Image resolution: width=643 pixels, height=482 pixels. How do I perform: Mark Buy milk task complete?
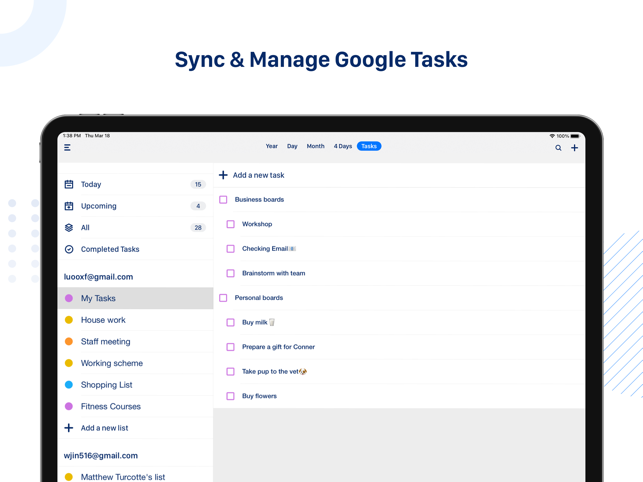click(230, 322)
